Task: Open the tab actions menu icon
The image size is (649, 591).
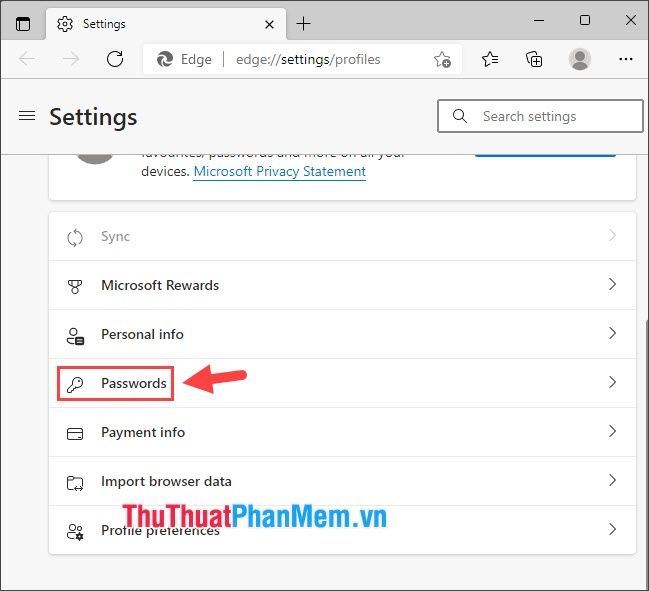Action: 23,24
